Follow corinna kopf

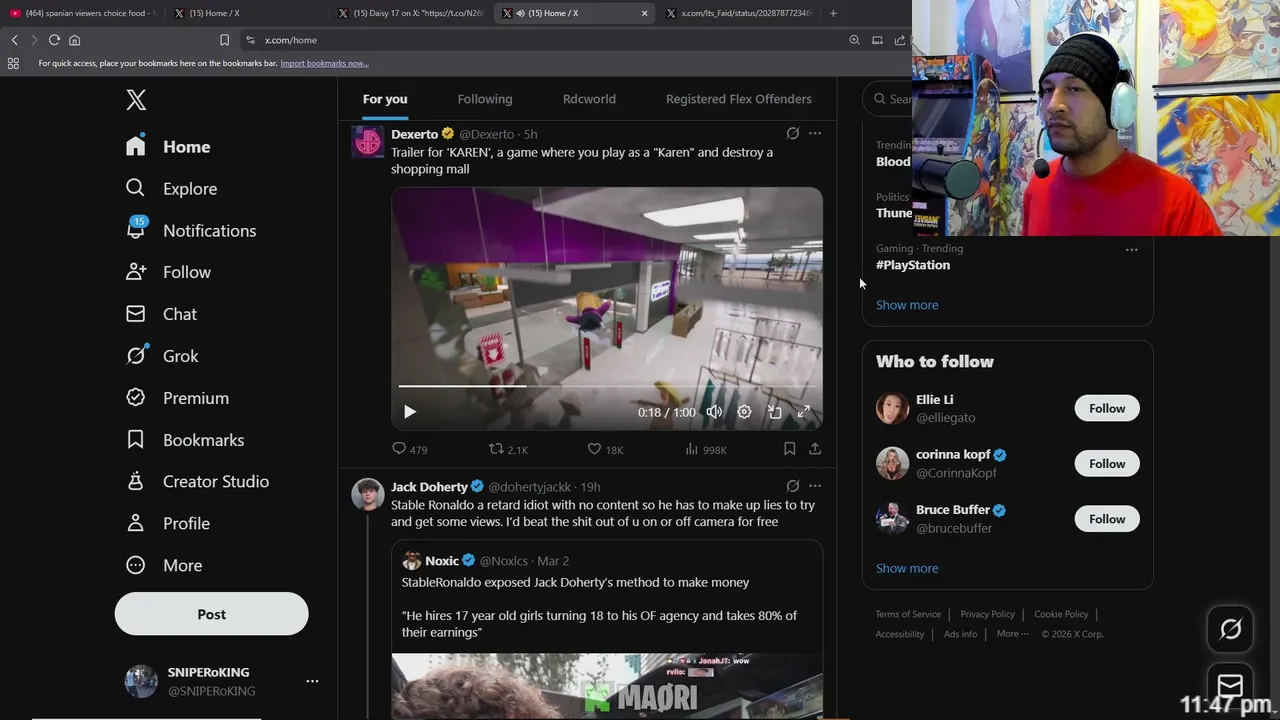point(1107,463)
